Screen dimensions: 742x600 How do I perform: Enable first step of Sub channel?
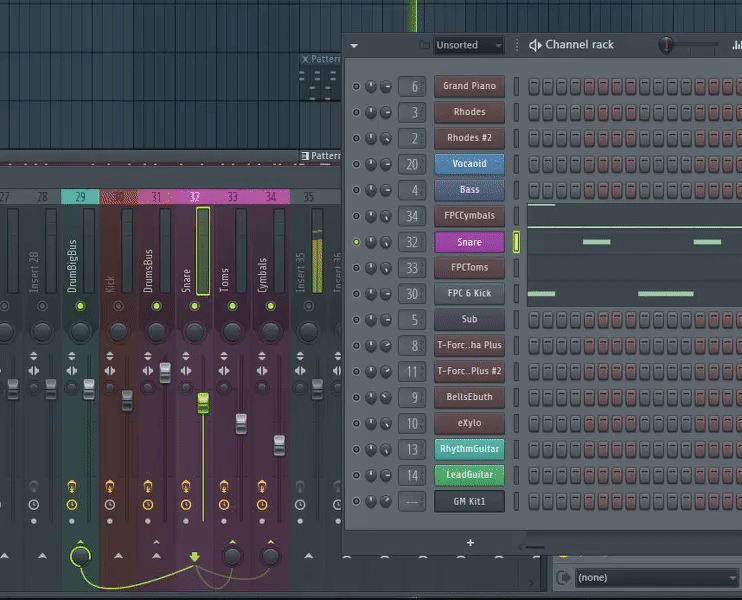tap(534, 320)
